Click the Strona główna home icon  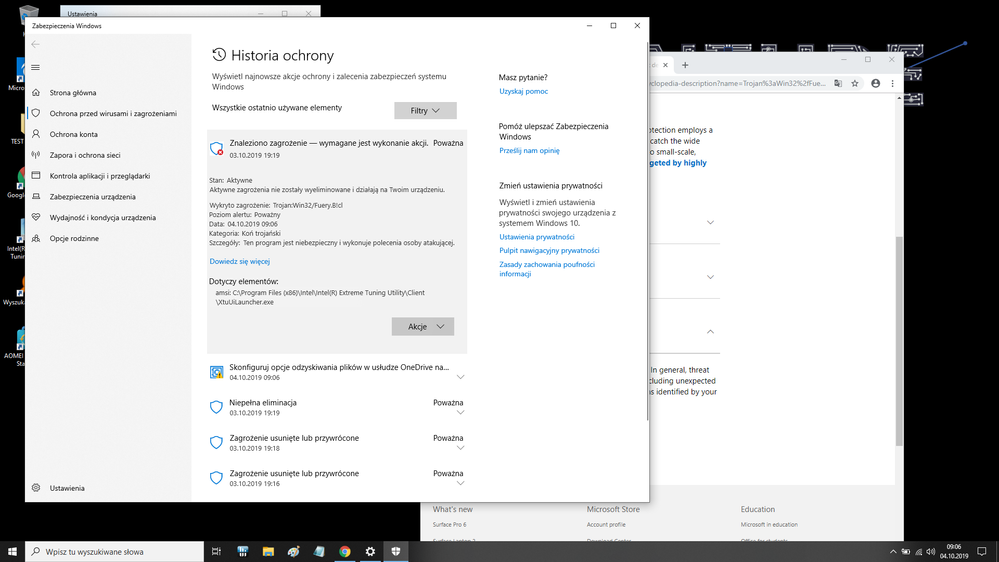(x=36, y=92)
